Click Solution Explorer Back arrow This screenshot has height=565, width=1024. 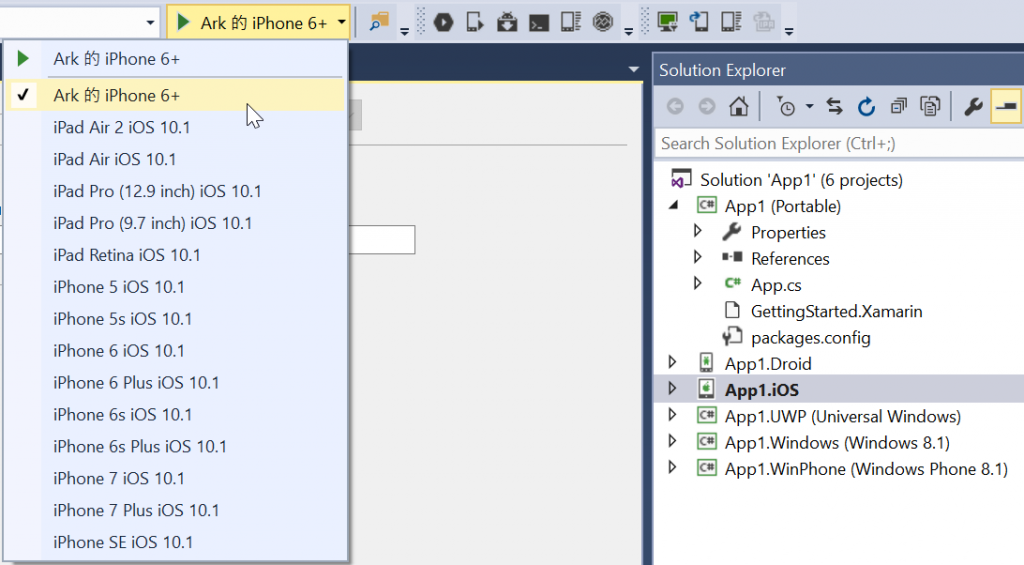(x=675, y=106)
